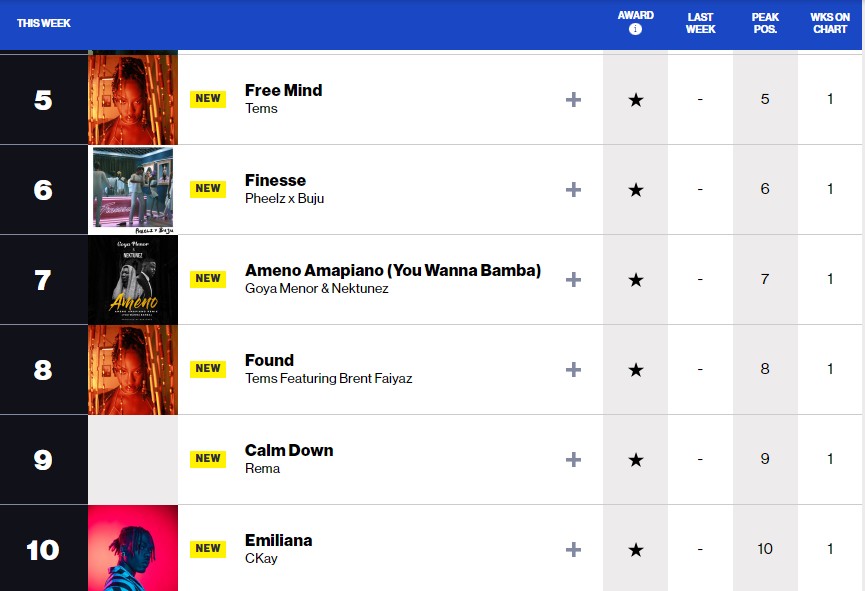Click the award star for Finesse
The width and height of the screenshot is (865, 591).
(x=635, y=190)
